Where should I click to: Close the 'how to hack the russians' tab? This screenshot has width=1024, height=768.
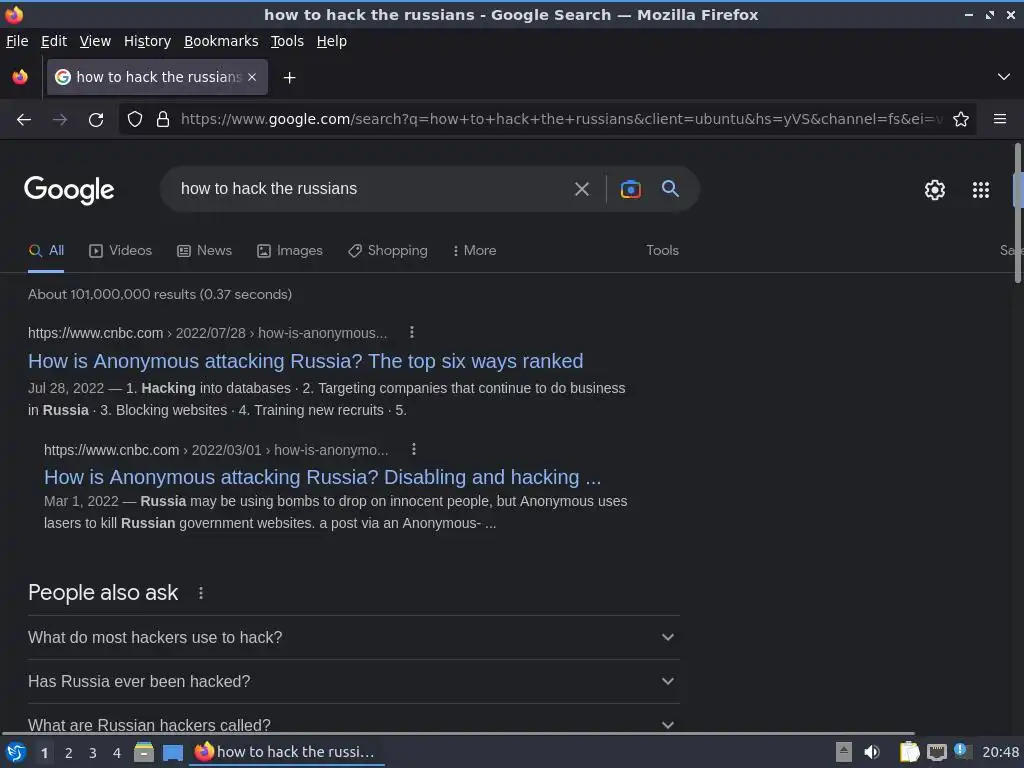click(x=252, y=77)
